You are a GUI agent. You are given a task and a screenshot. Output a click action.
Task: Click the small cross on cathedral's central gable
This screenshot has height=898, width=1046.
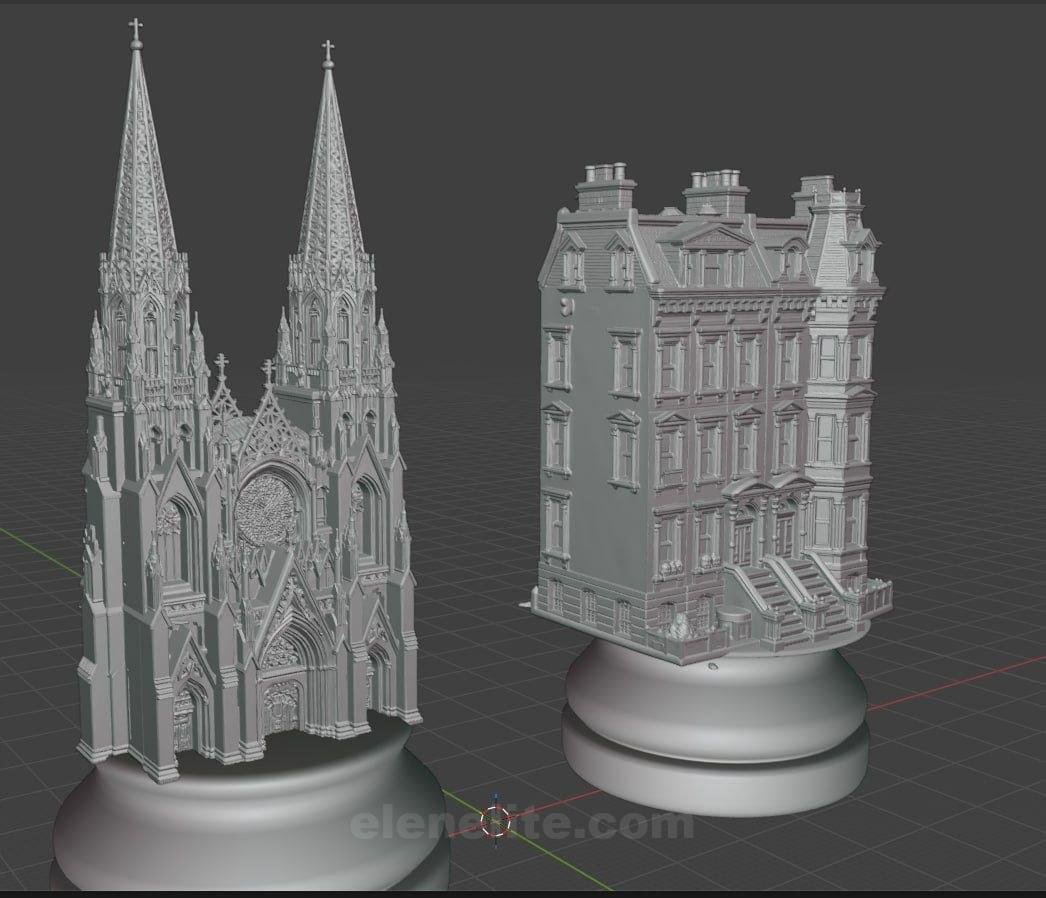[x=268, y=372]
